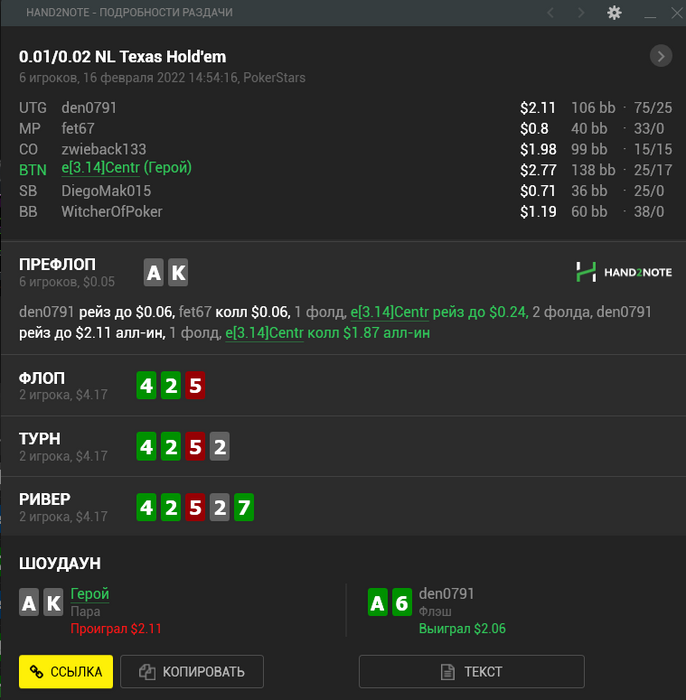This screenshot has height=700, width=686.
Task: Click den0791 name in showdown section
Action: pos(446,594)
